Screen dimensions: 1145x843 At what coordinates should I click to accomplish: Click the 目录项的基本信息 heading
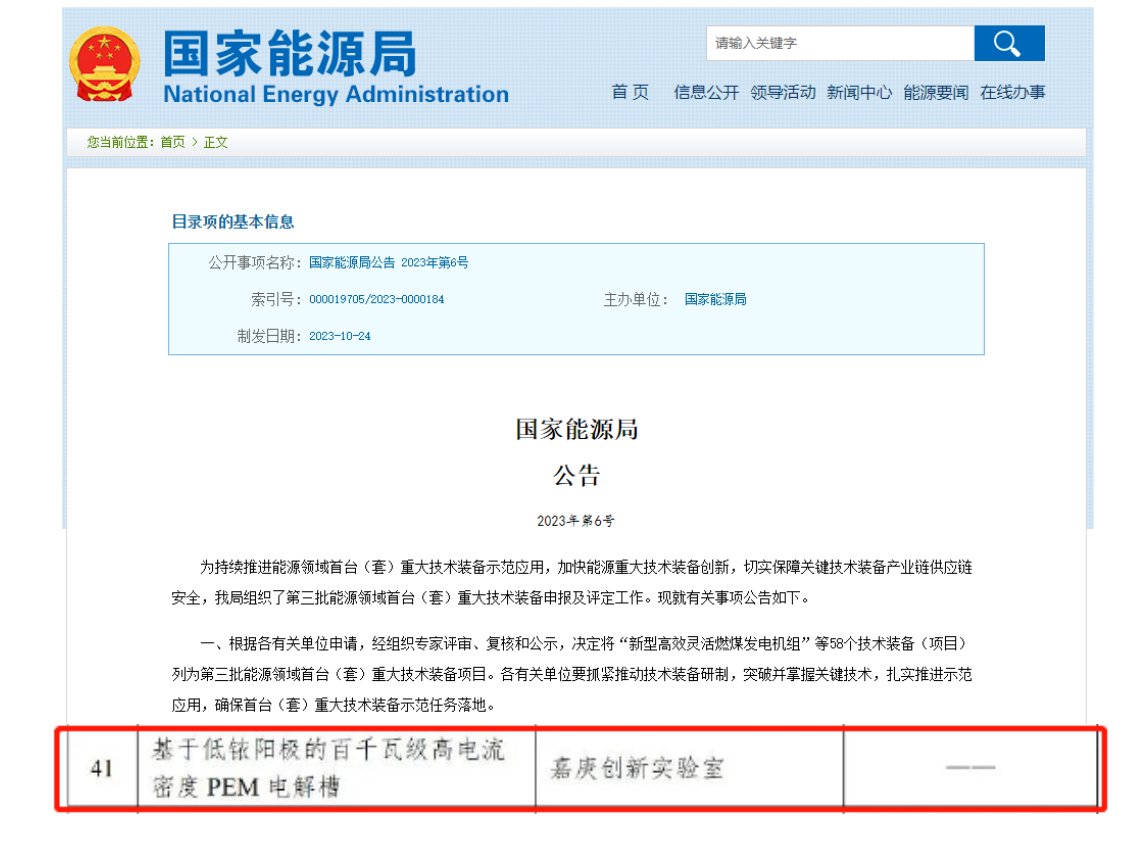coord(232,221)
